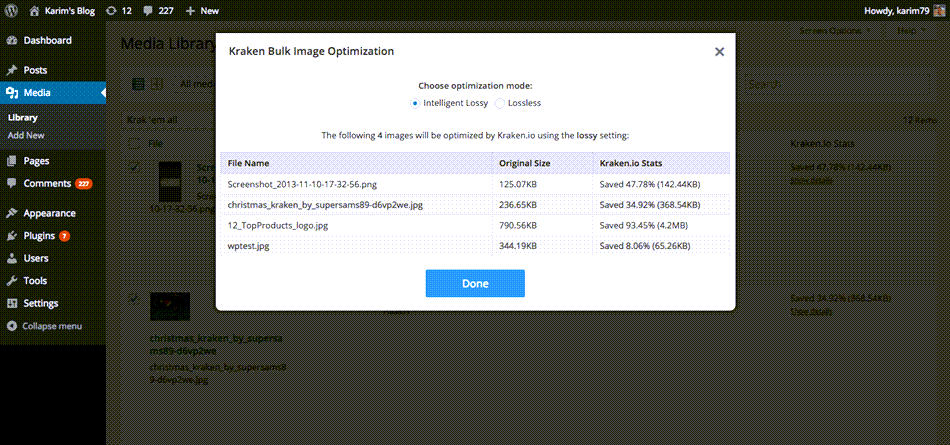Click the 790.56KB size cell
950x445 pixels.
click(517, 226)
